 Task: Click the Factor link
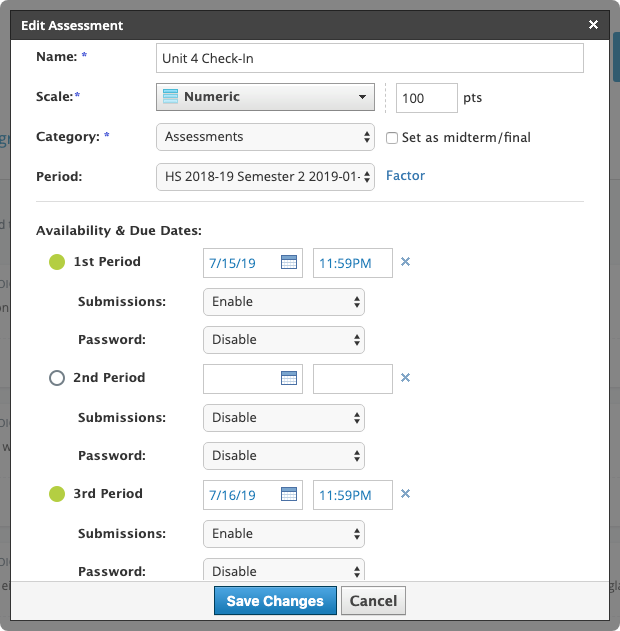tap(405, 176)
